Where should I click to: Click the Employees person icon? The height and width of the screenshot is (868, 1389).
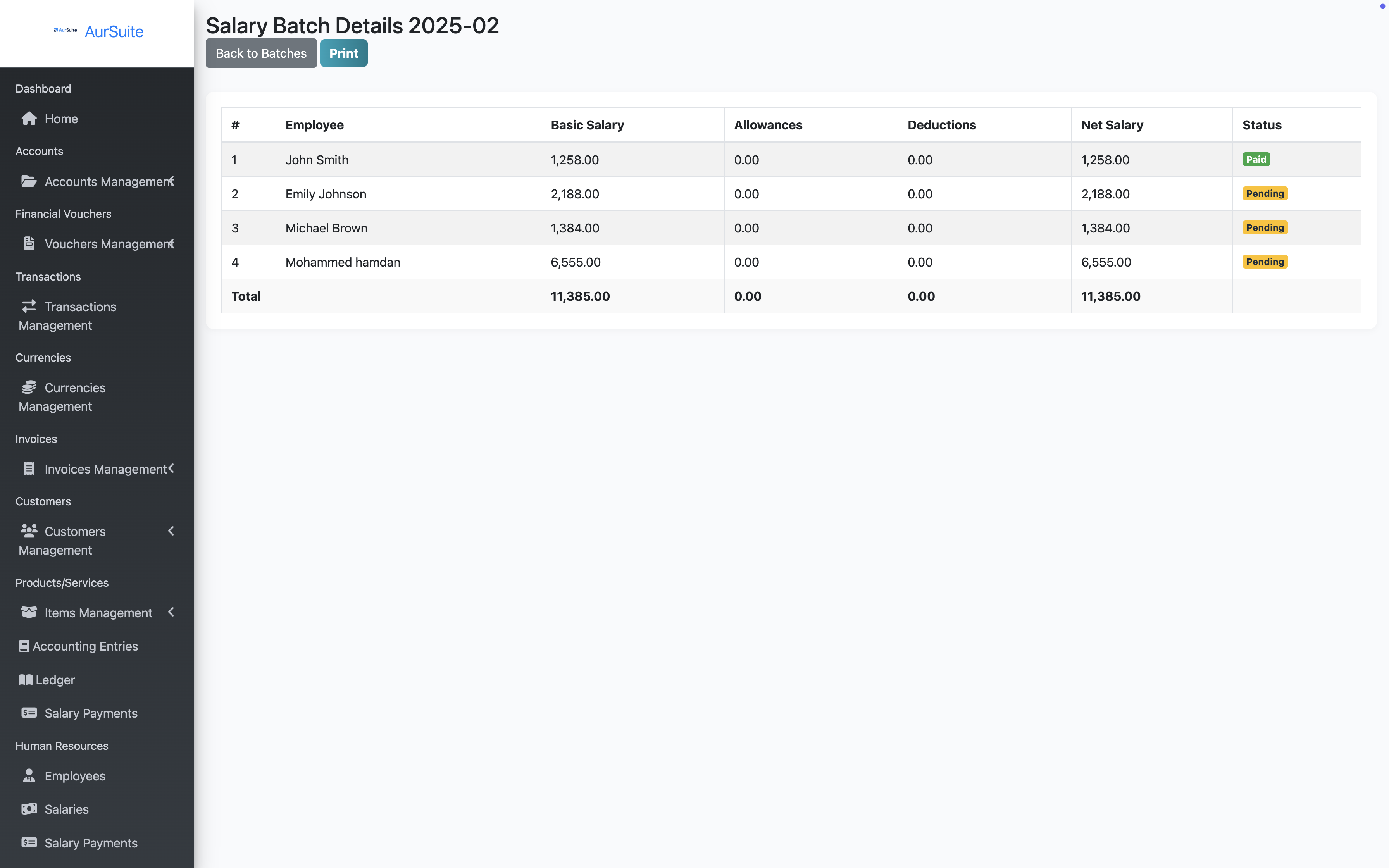click(x=29, y=775)
